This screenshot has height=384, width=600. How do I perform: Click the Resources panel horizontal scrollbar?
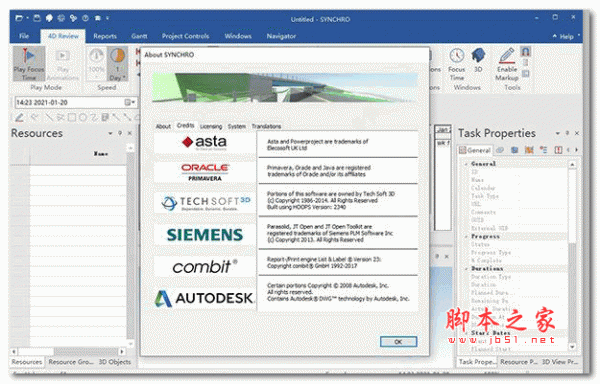pyautogui.click(x=69, y=351)
